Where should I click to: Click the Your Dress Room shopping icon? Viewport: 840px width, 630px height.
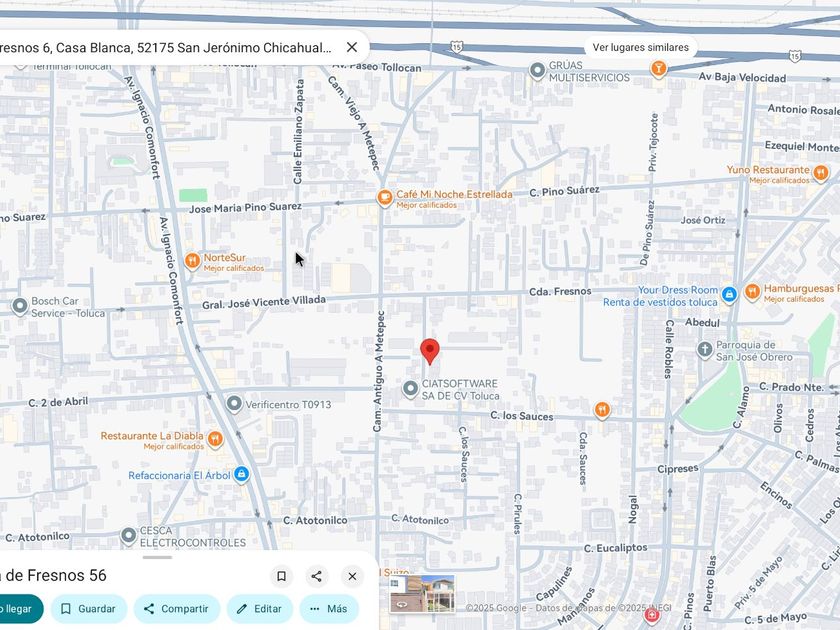(729, 294)
